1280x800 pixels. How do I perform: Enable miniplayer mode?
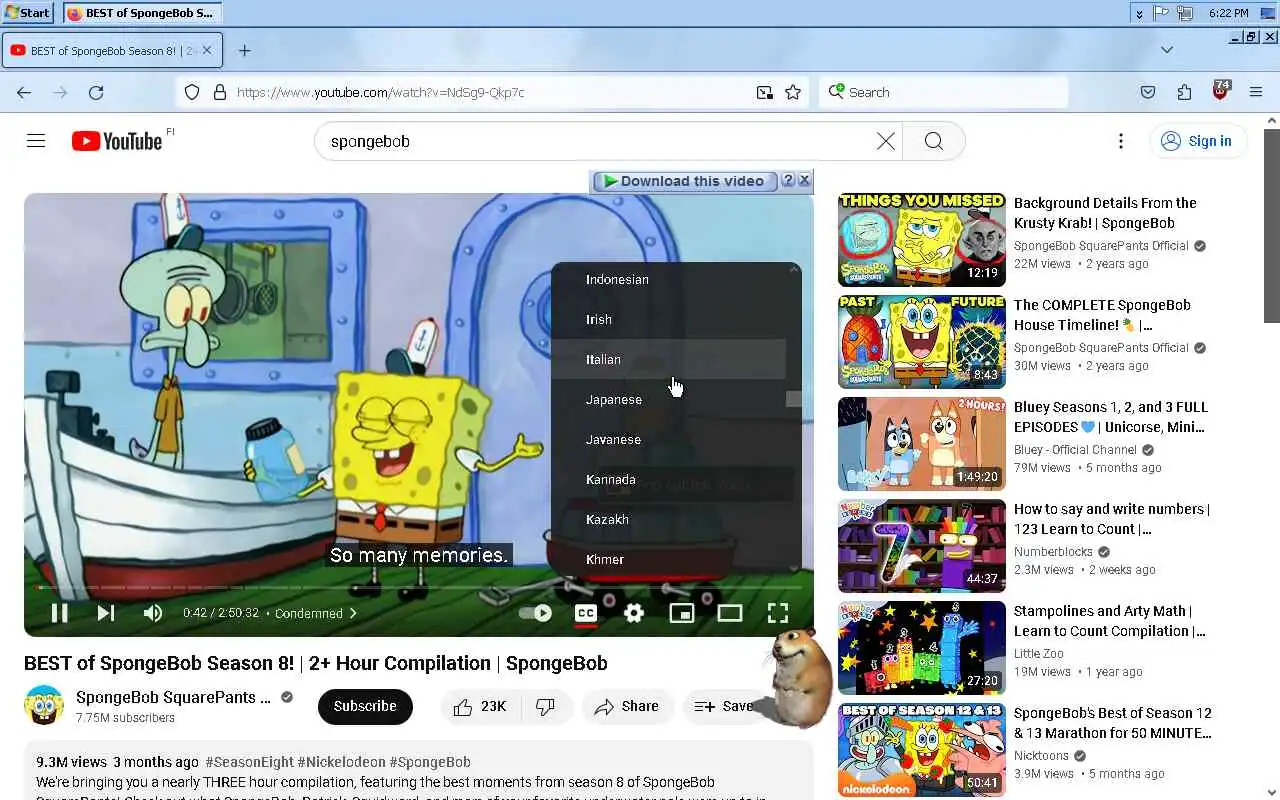pyautogui.click(x=682, y=613)
